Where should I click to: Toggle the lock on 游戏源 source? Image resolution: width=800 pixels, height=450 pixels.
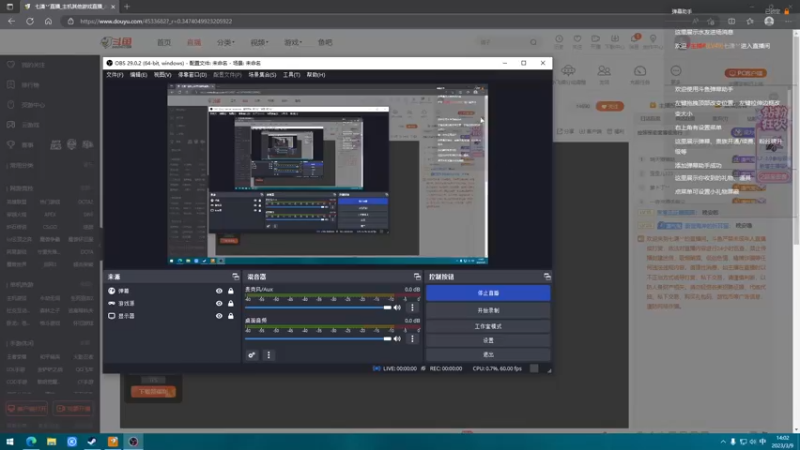pyautogui.click(x=231, y=304)
